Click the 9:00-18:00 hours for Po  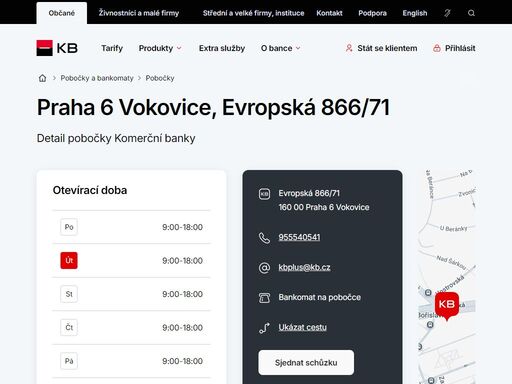182,227
